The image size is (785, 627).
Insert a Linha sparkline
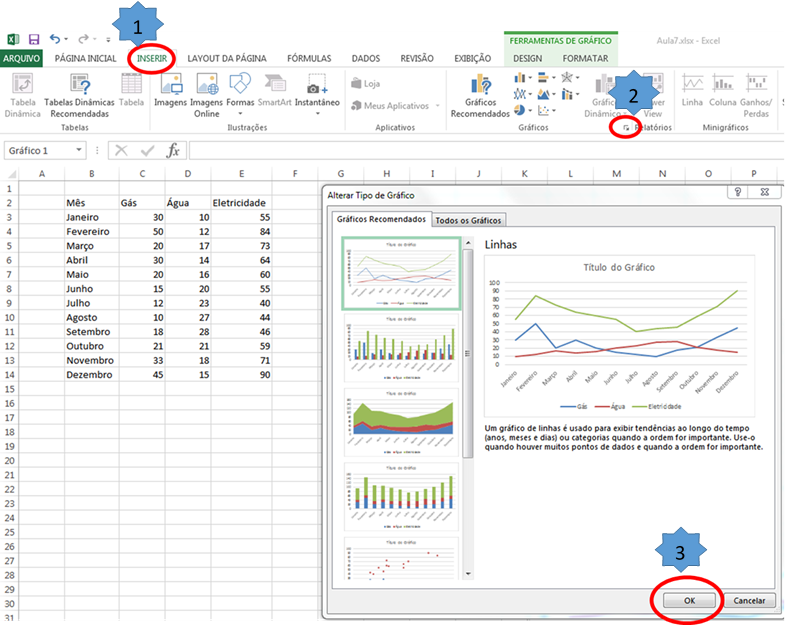coord(692,90)
